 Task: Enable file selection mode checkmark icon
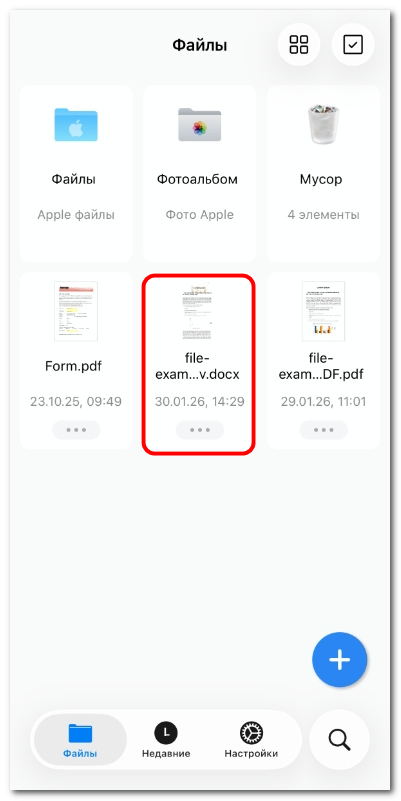tap(353, 44)
